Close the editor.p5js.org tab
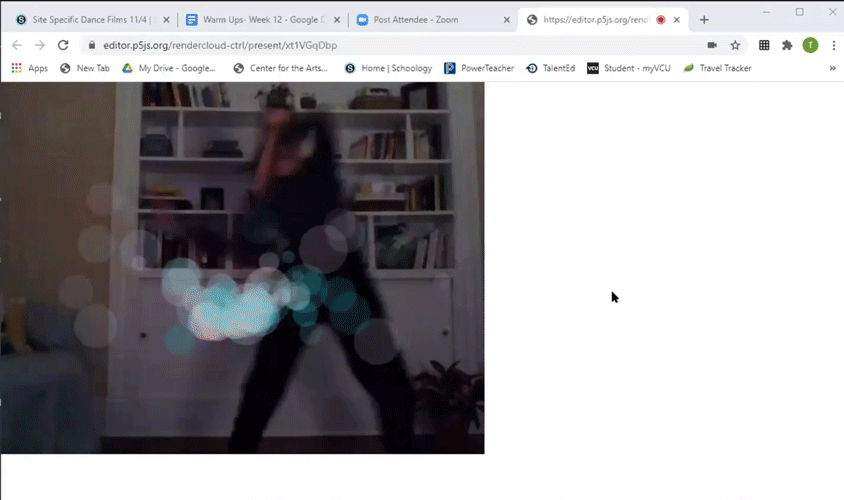The height and width of the screenshot is (500, 844). [x=677, y=20]
